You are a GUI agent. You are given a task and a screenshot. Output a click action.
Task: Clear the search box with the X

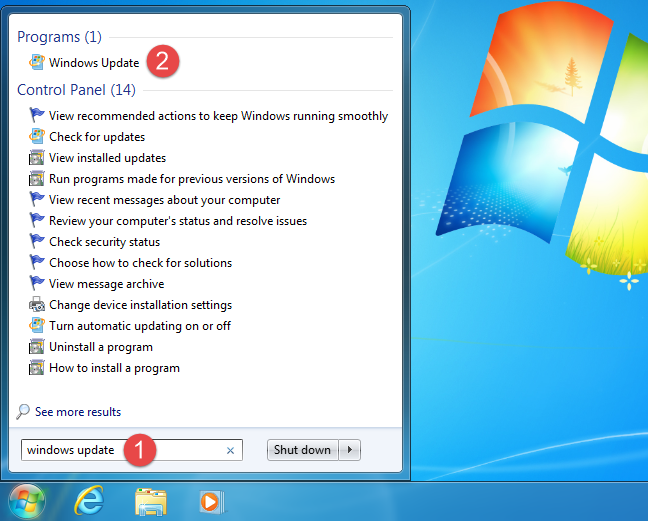point(231,450)
